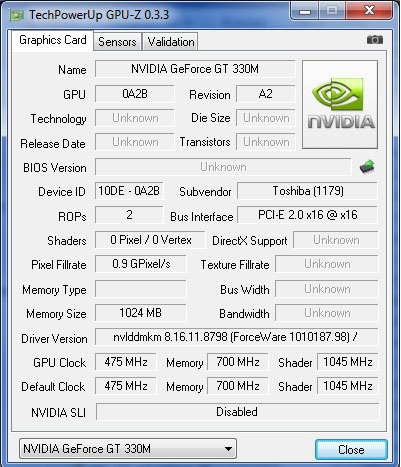The height and width of the screenshot is (467, 401).
Task: Click the Release Date field value
Action: click(x=135, y=142)
